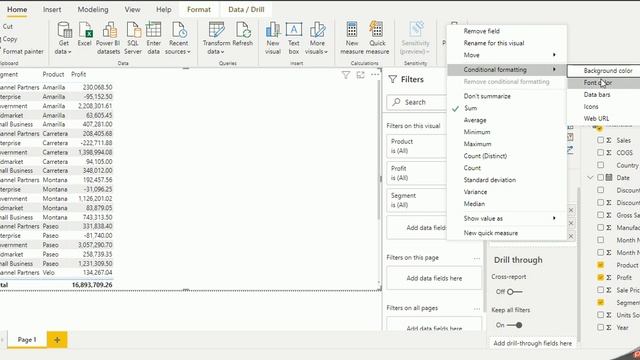Add a new page with the plus button

[57, 340]
